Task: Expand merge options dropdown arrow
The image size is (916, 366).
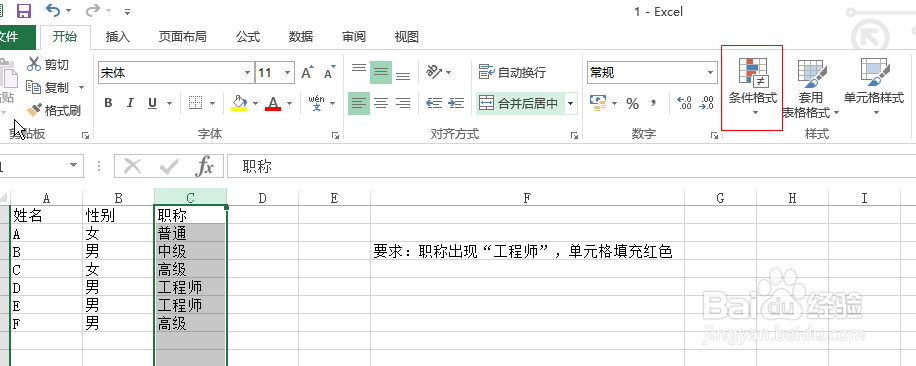Action: click(571, 104)
